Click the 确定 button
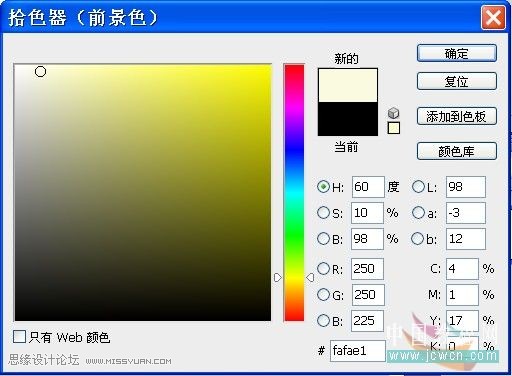Screen dimensions: 512x376 [457, 53]
